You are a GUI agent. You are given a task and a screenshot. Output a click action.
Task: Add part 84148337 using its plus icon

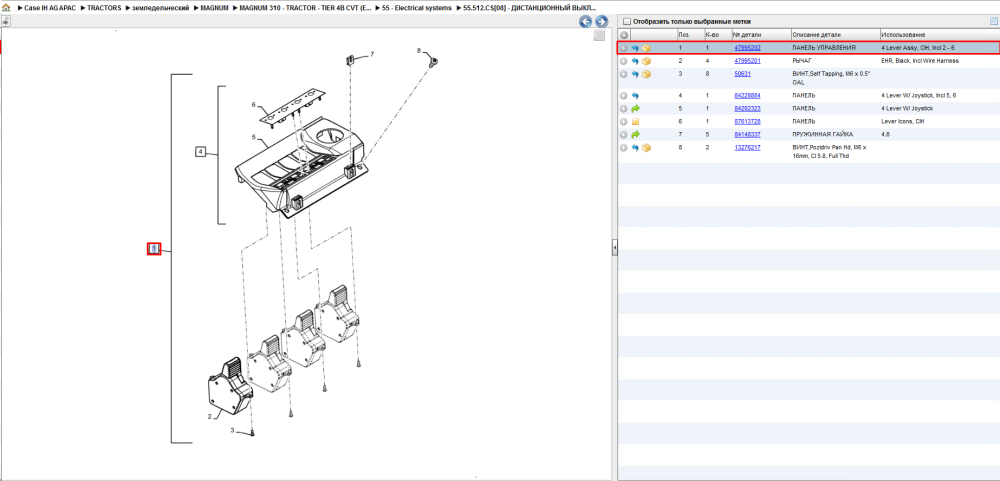pos(624,135)
